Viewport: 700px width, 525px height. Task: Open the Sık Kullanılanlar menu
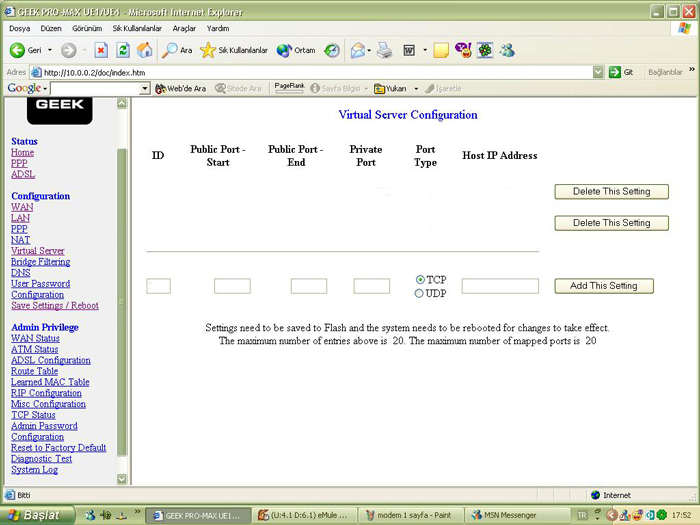(x=137, y=28)
